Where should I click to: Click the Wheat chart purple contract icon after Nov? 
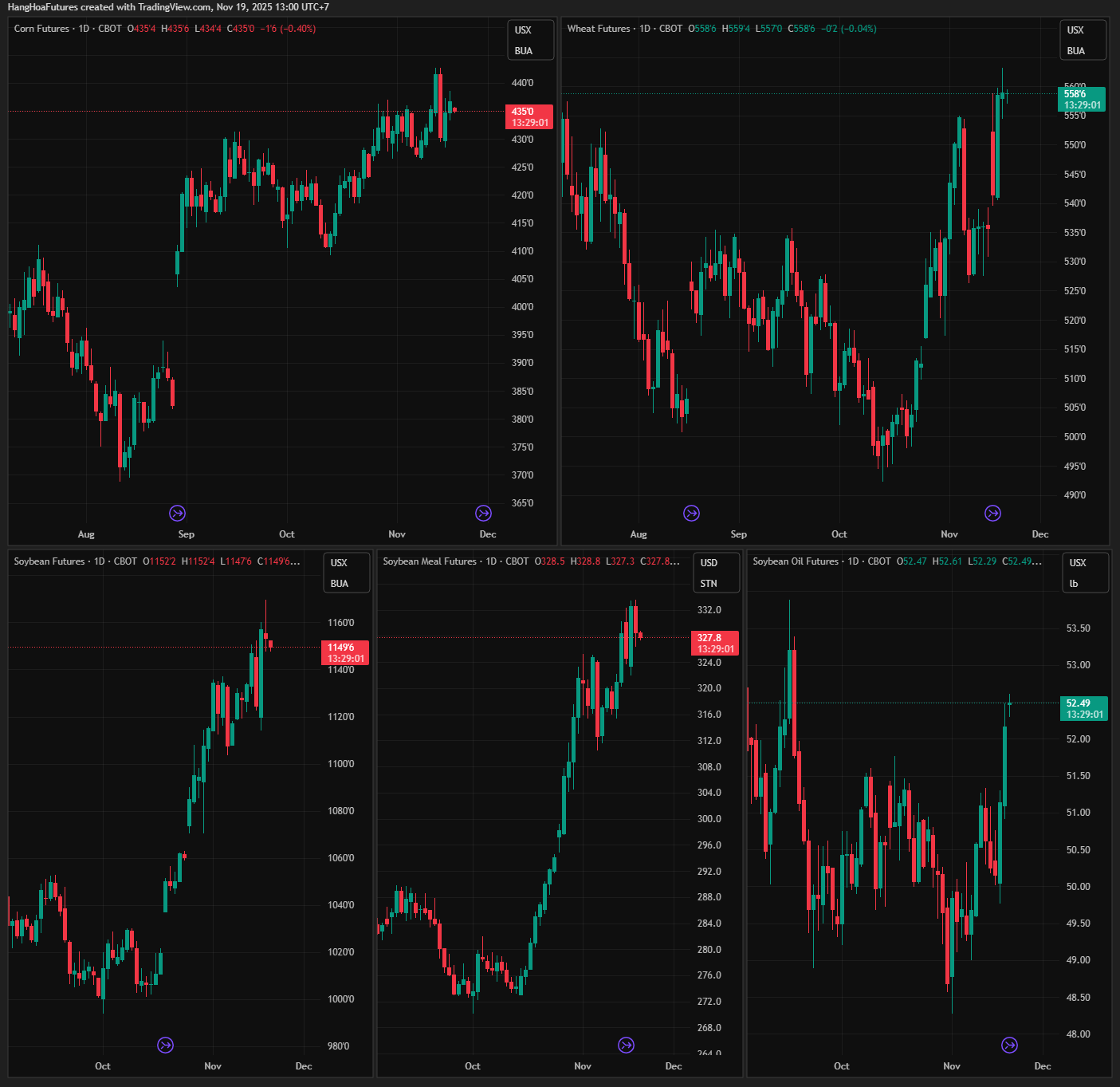coord(992,513)
